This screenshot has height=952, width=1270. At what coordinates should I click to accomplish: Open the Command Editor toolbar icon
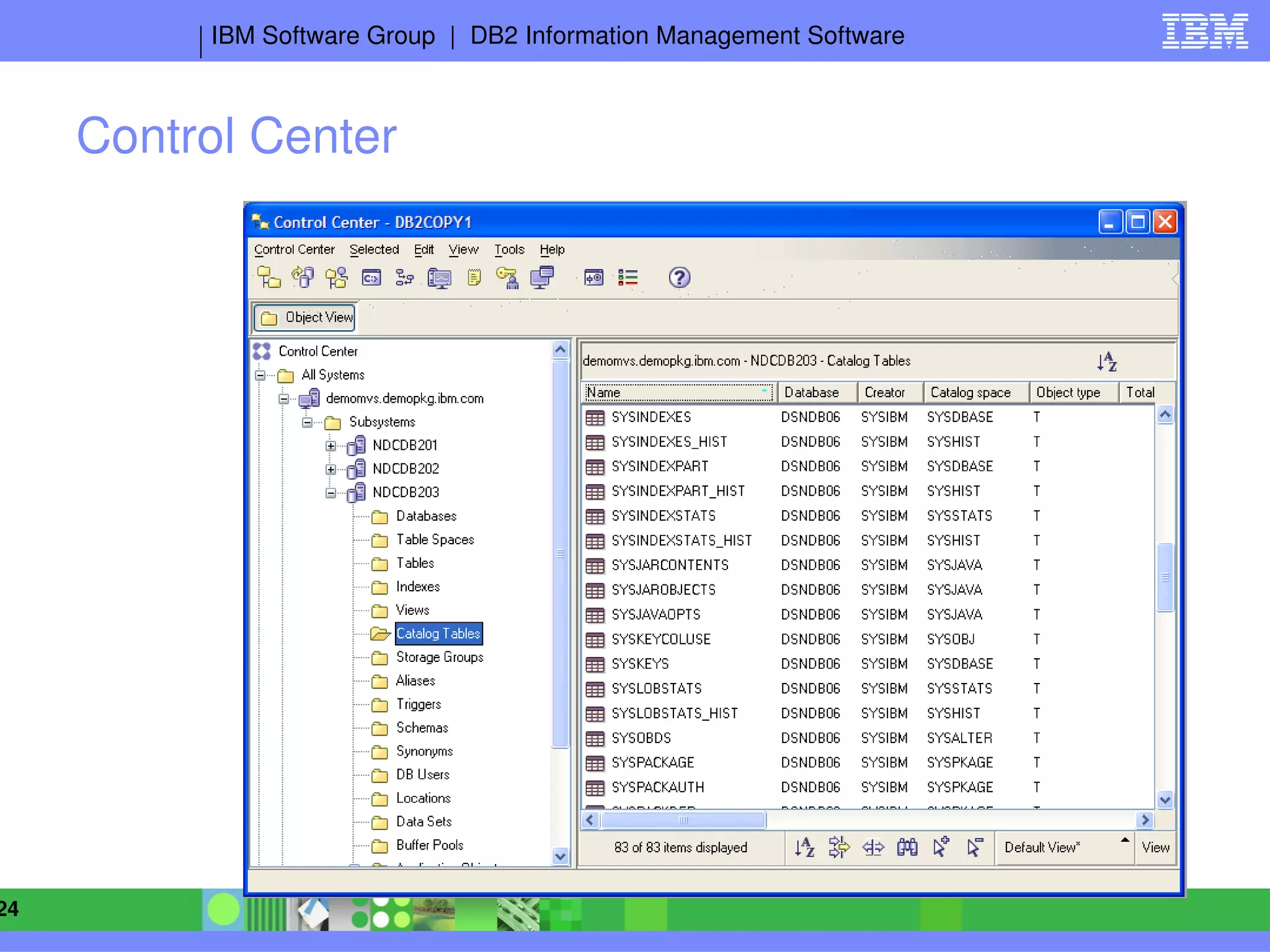(x=371, y=278)
